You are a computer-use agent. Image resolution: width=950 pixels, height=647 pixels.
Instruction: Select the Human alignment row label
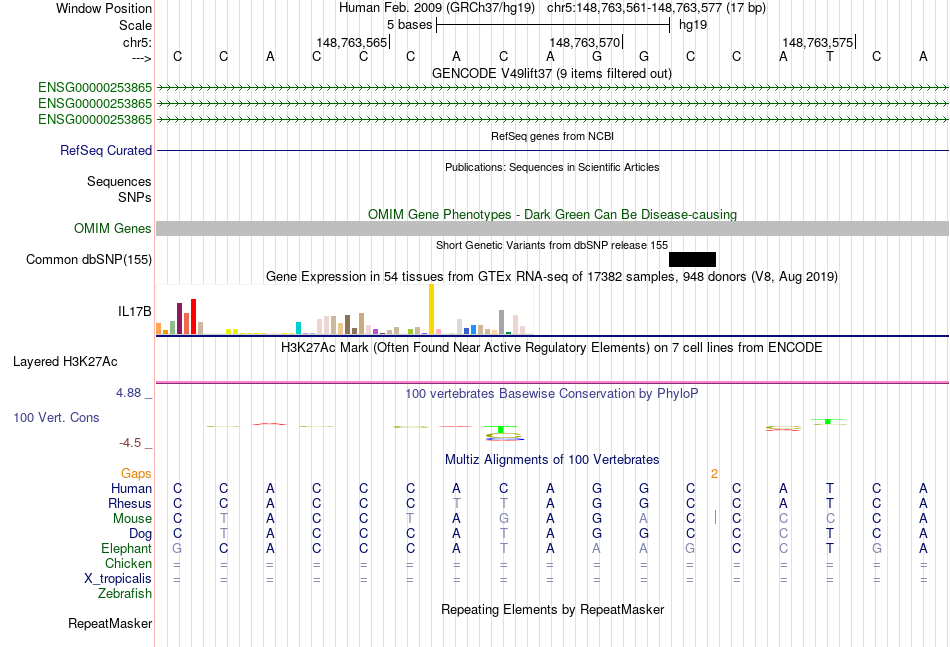(x=131, y=488)
